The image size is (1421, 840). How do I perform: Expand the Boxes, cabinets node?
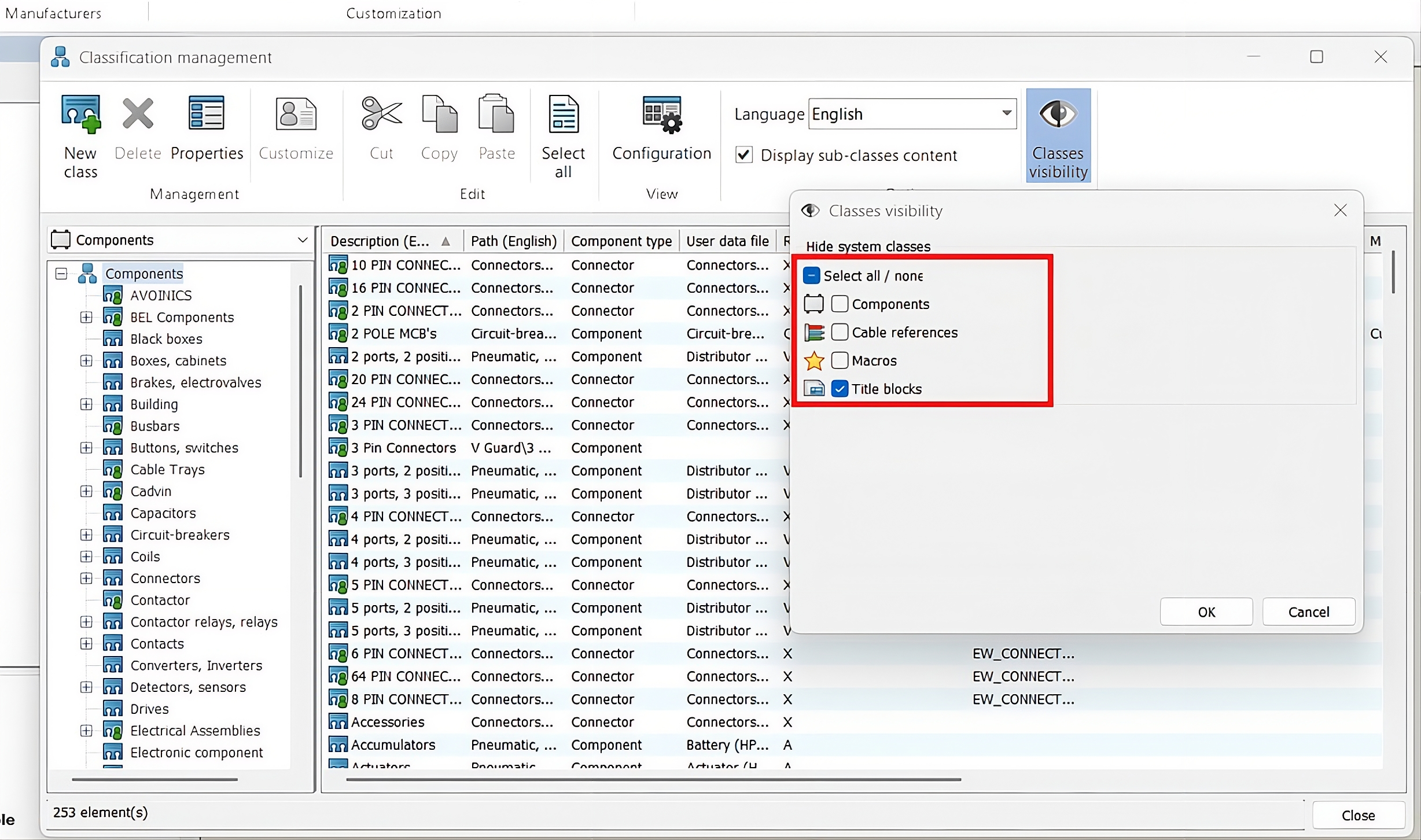[86, 360]
